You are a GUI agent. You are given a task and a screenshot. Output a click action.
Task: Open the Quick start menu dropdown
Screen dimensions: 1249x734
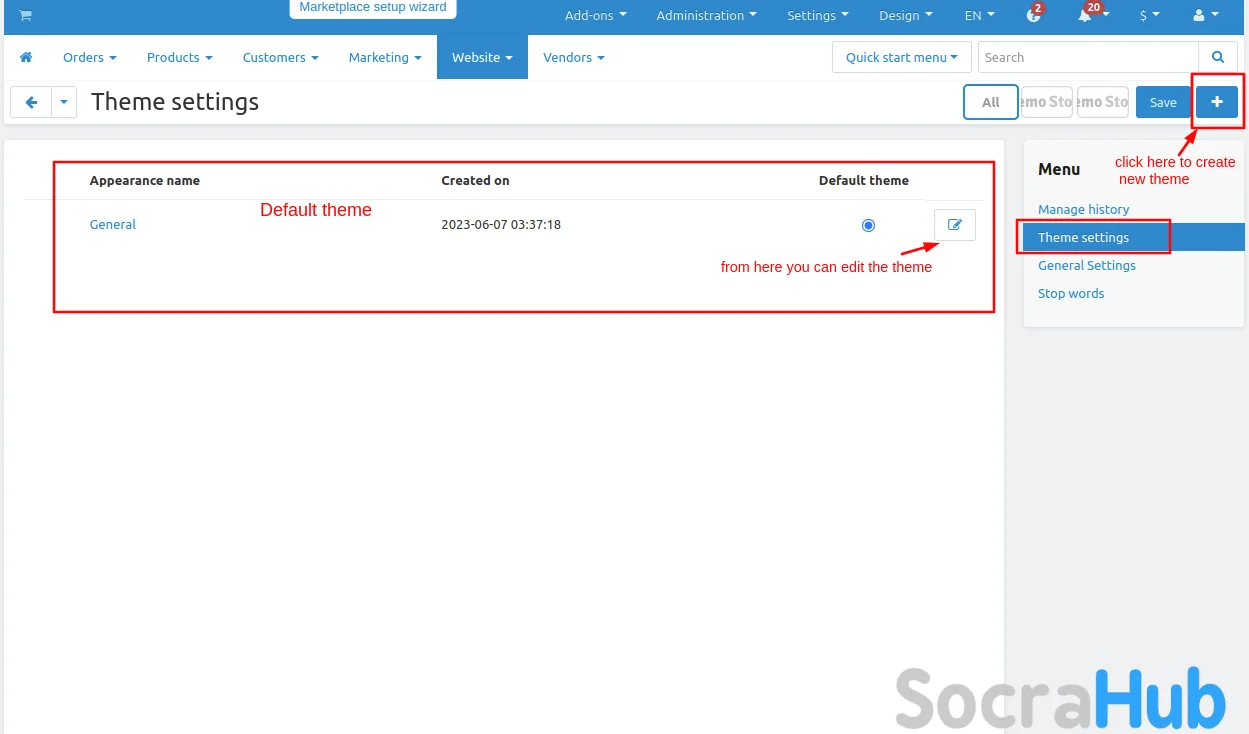902,57
